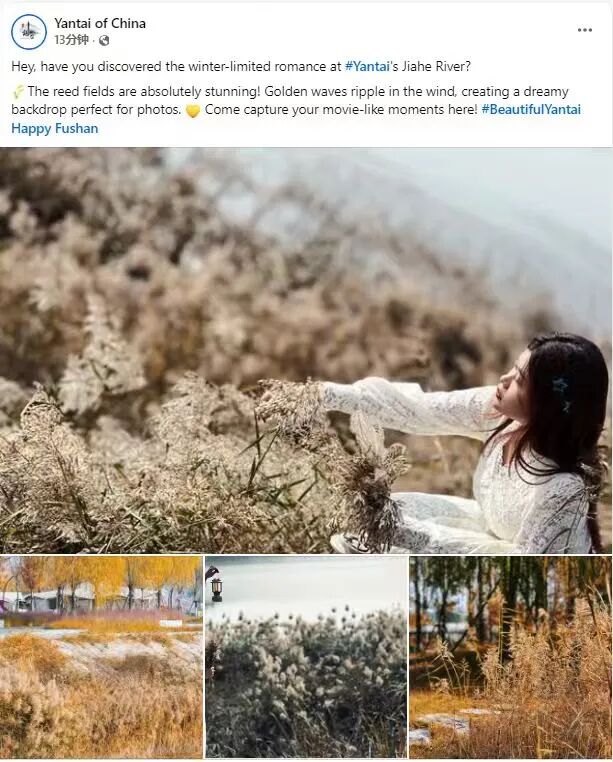This screenshot has width=613, height=762.
Task: Click the post text about Jiahe River
Action: tap(241, 67)
